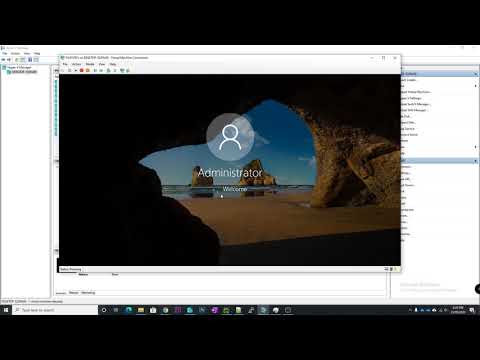Expand the New submenu arrow in Actions pane
The width and height of the screenshot is (480, 360).
[476, 86]
